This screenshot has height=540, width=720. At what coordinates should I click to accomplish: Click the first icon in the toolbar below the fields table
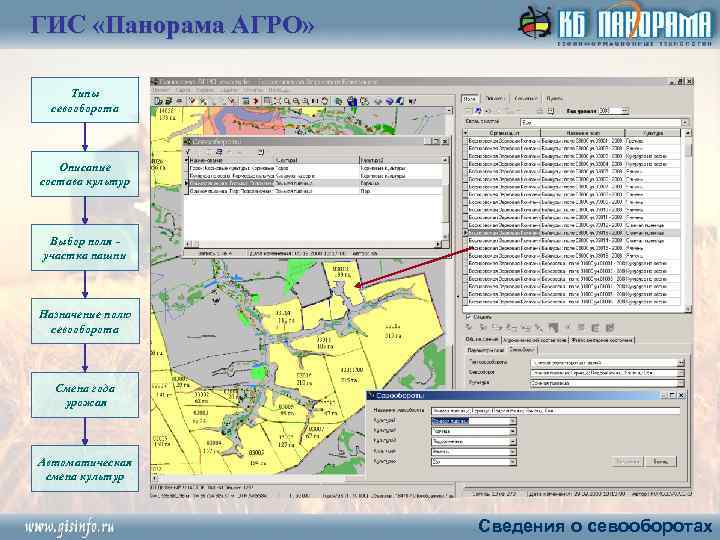click(469, 327)
